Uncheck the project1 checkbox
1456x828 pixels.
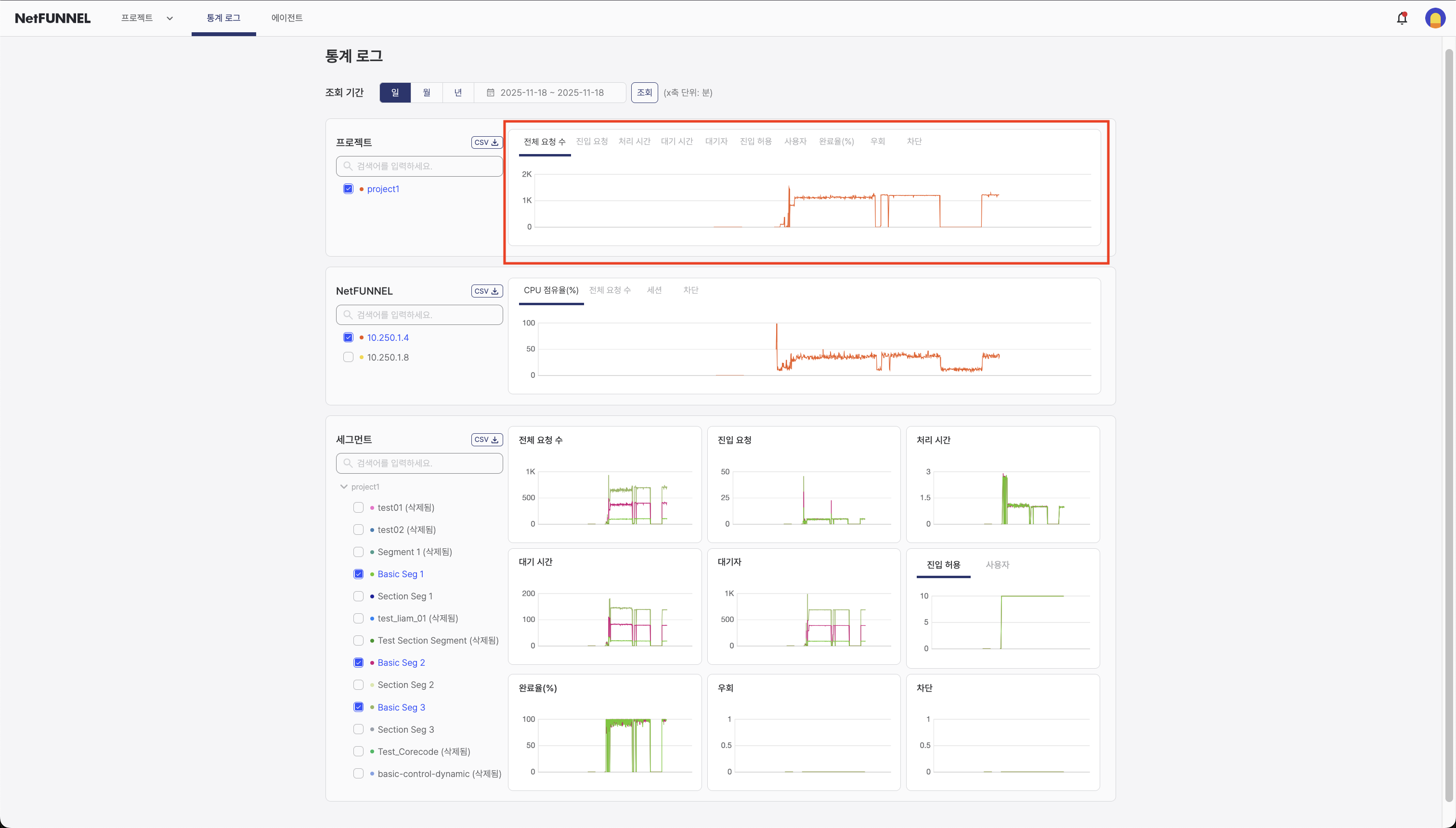pos(348,189)
